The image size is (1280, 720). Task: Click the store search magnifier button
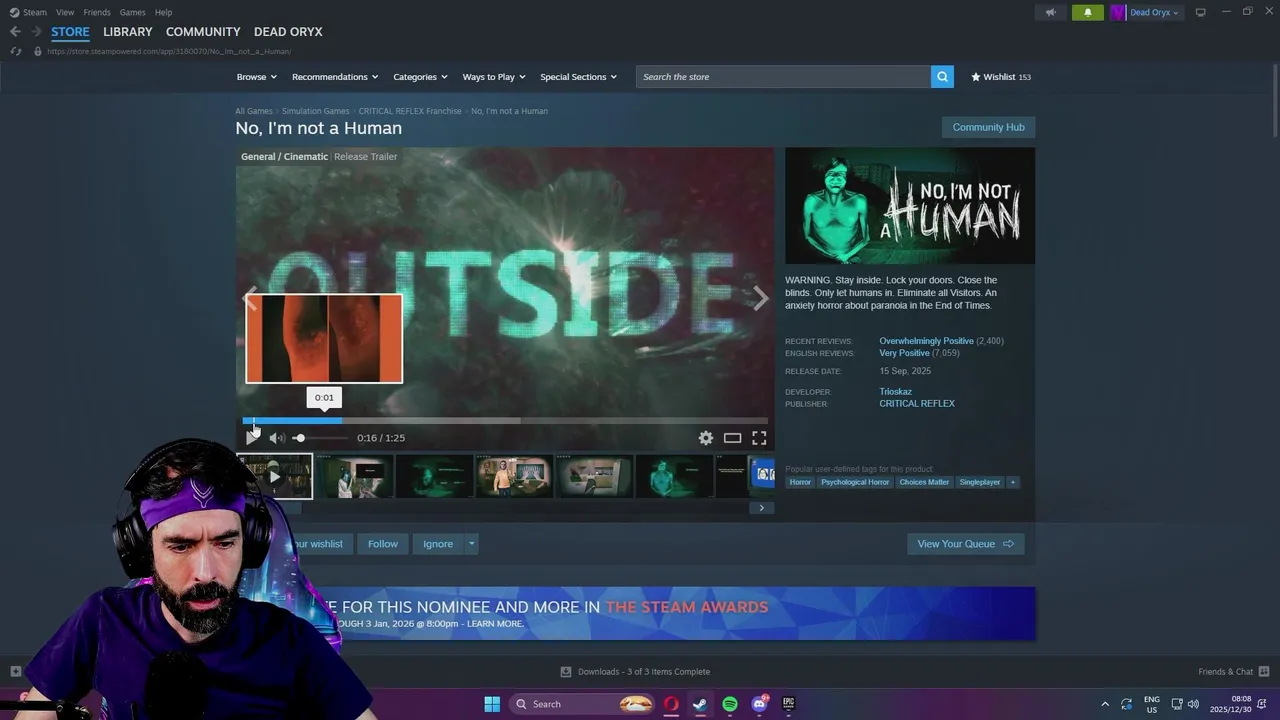tap(942, 77)
